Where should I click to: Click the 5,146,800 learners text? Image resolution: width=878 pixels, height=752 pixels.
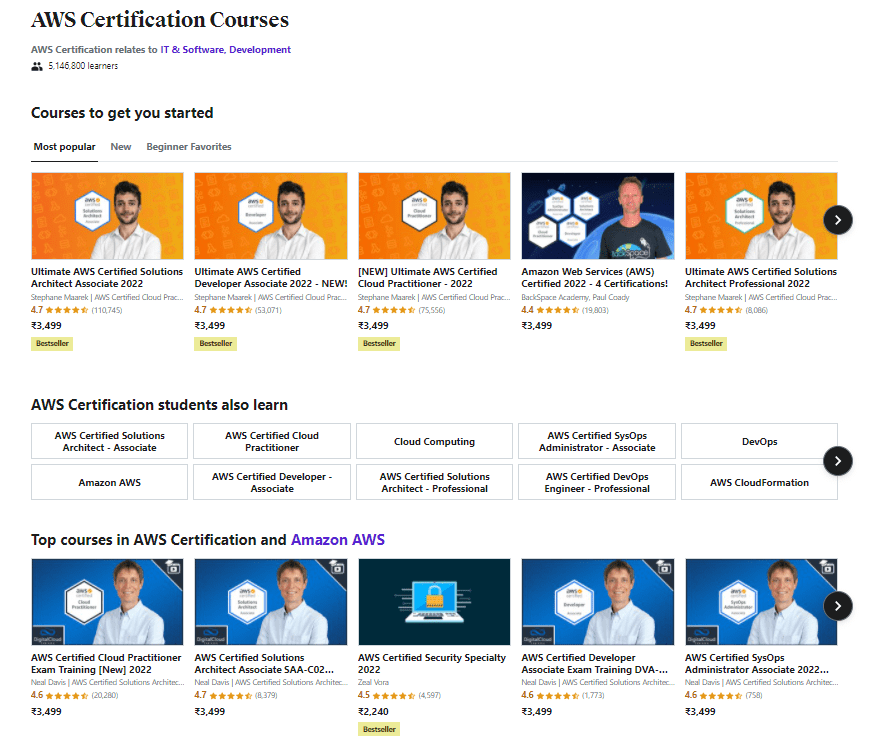83,66
